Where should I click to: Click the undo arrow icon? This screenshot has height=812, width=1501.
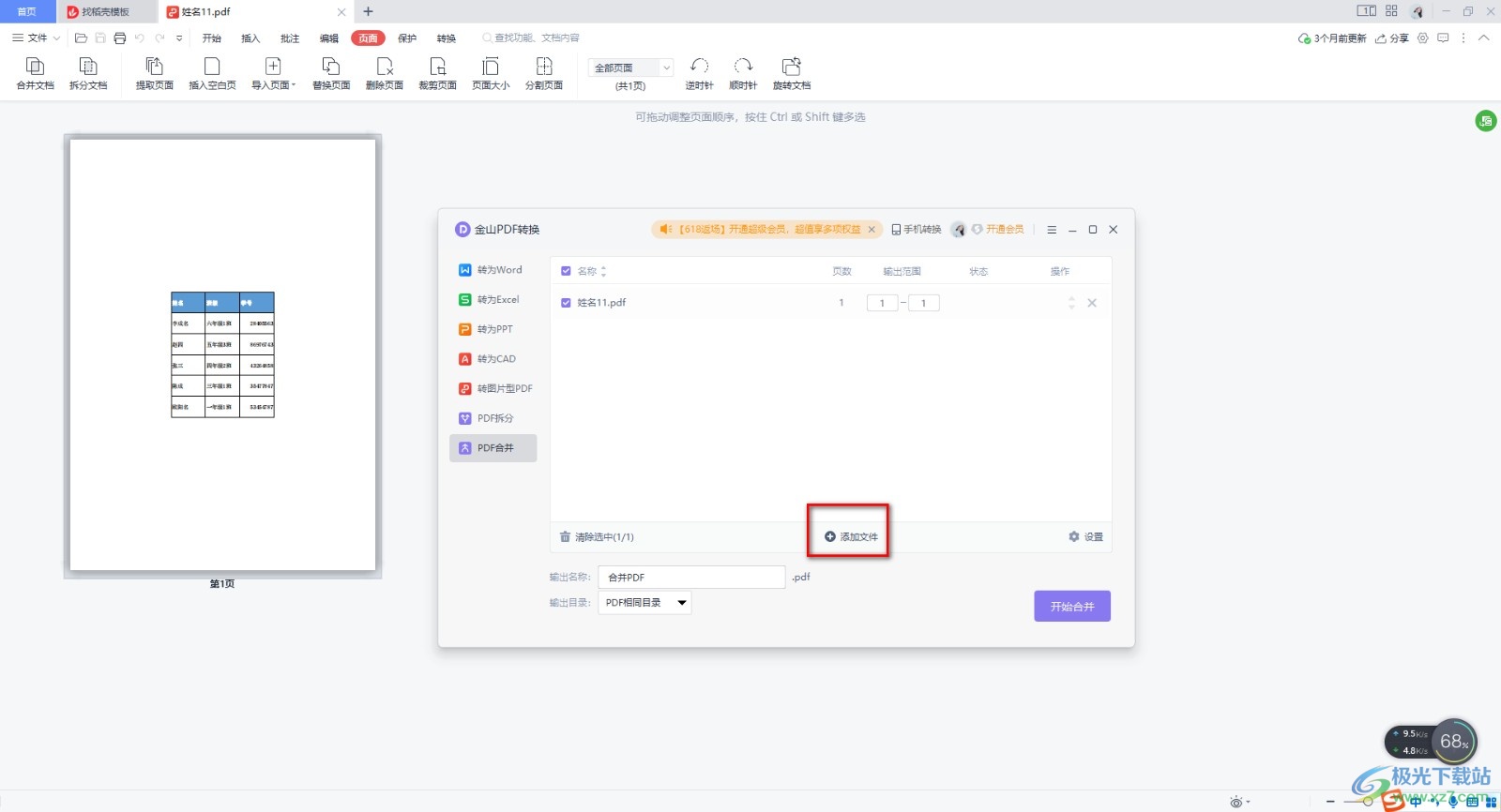[140, 38]
